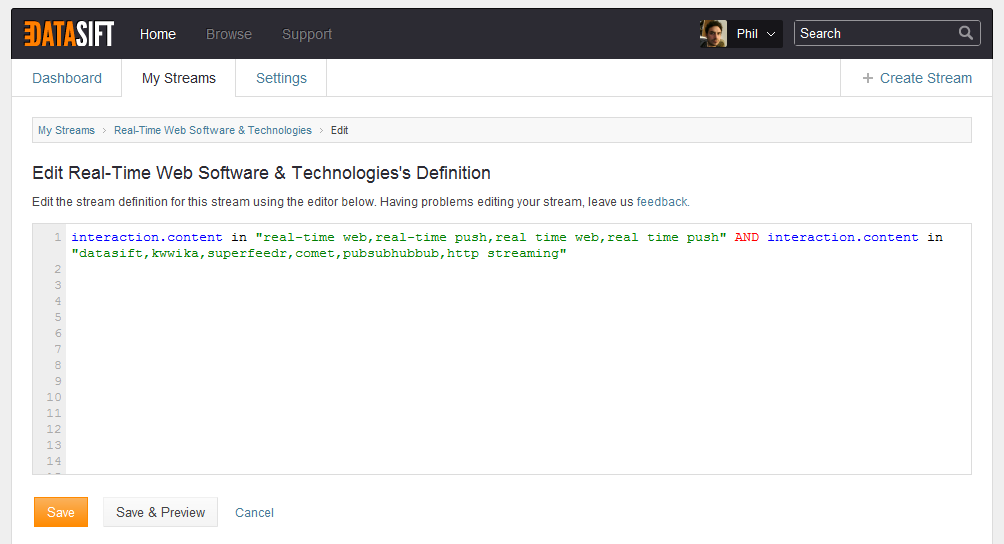
Task: Click the orange Save button
Action: pyautogui.click(x=61, y=512)
